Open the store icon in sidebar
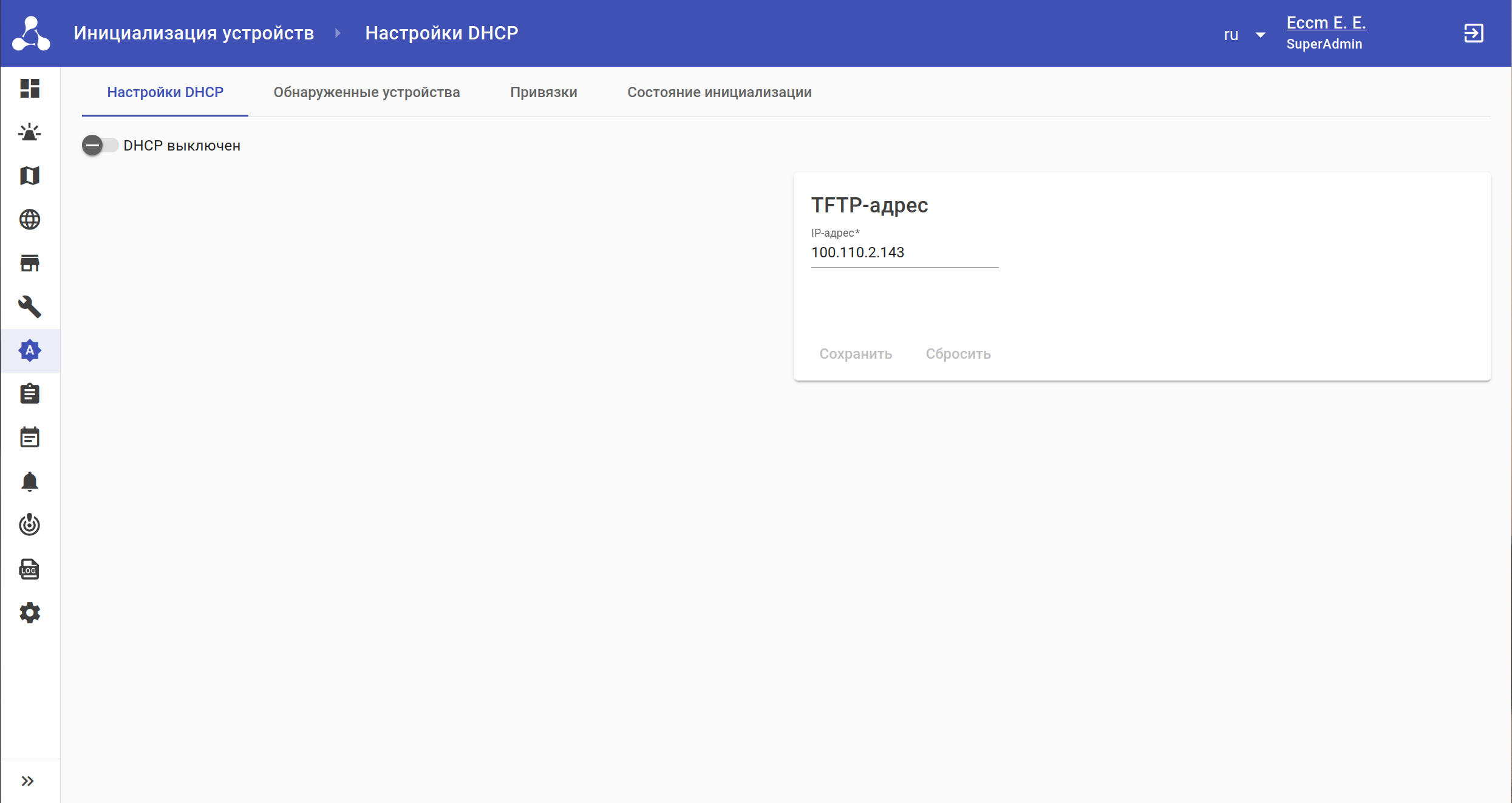The height and width of the screenshot is (803, 1512). point(29,263)
